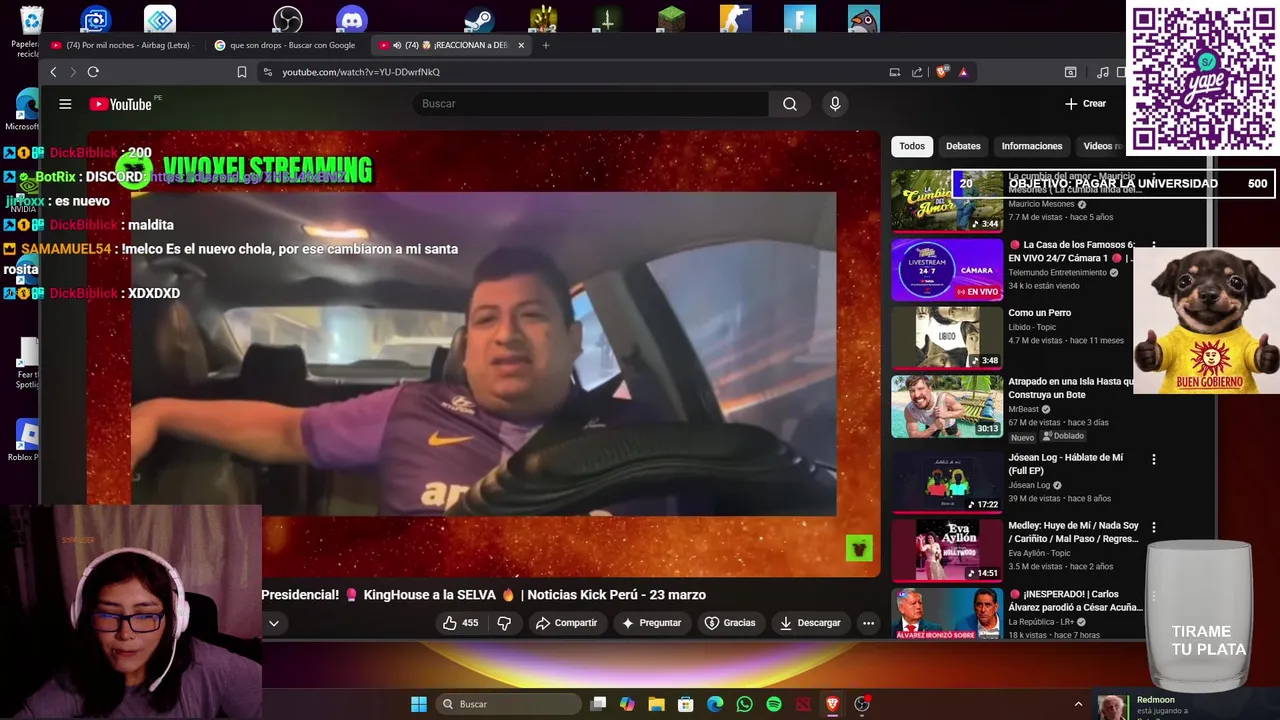Select the Debates filter chip

click(x=963, y=146)
